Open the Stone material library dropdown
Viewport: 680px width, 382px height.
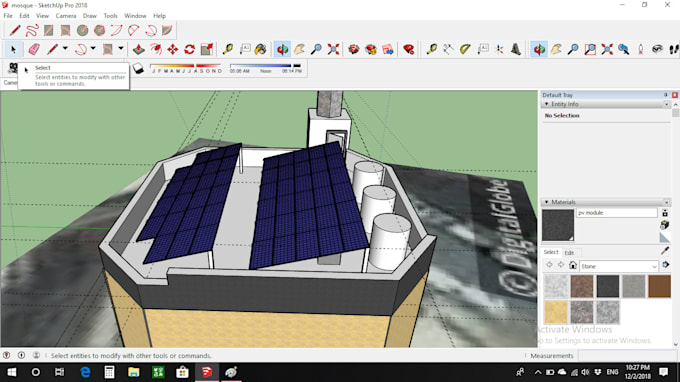619,266
